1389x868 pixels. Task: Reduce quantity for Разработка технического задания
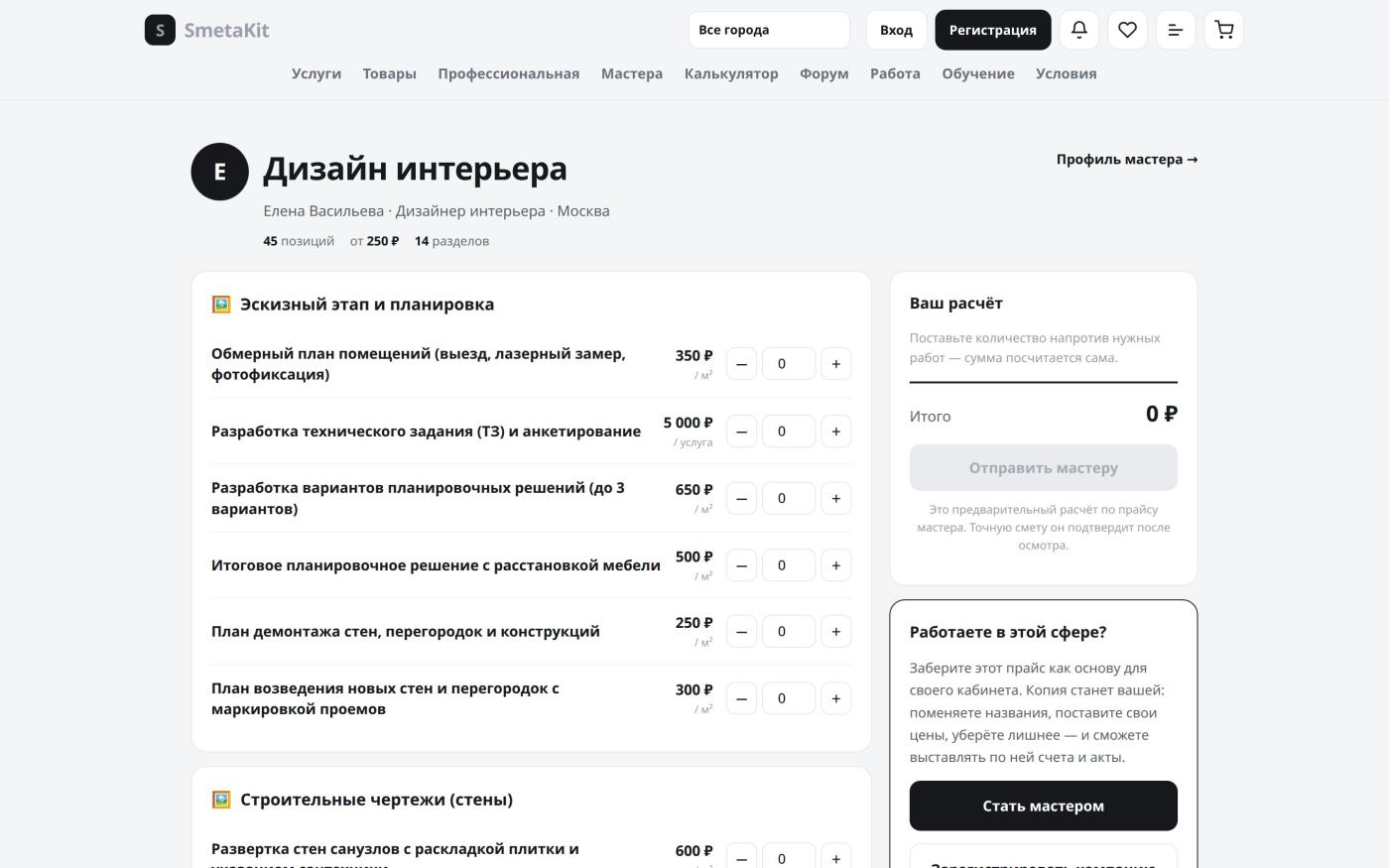click(742, 432)
